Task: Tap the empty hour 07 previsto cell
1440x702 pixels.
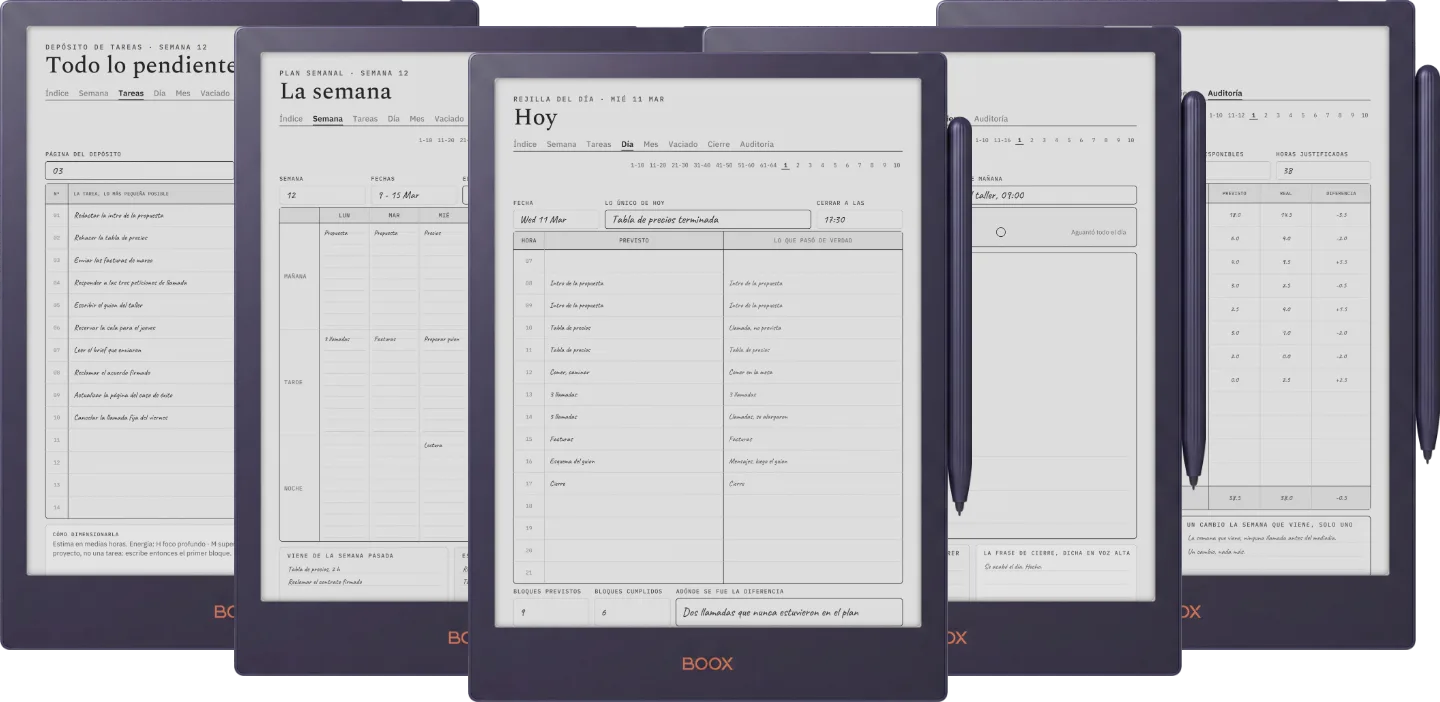Action: coord(634,261)
